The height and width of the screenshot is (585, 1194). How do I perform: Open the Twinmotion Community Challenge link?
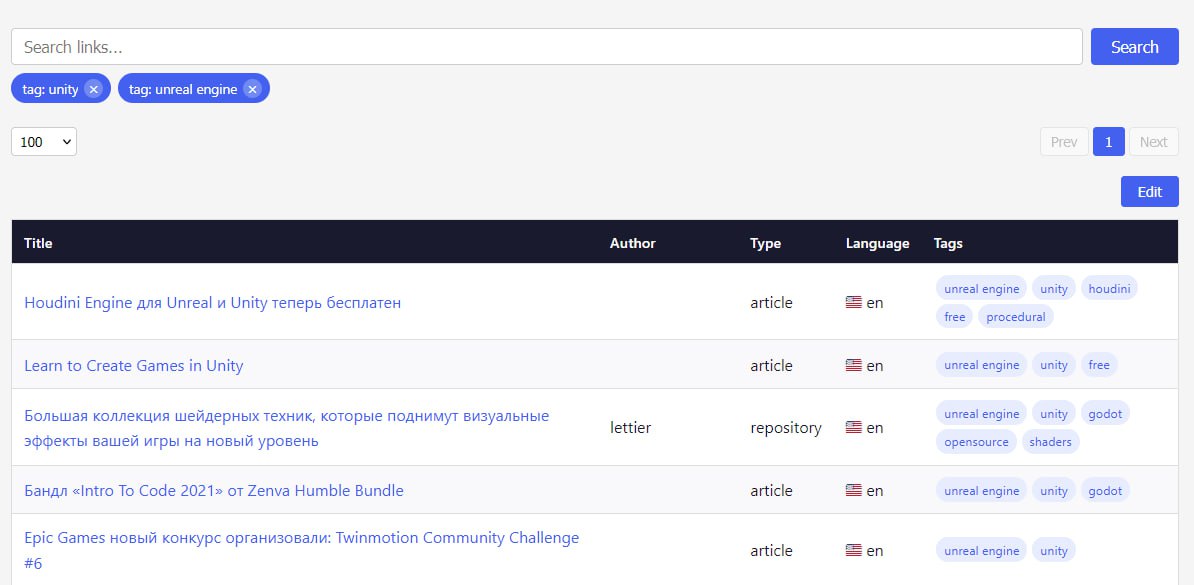[x=301, y=538]
